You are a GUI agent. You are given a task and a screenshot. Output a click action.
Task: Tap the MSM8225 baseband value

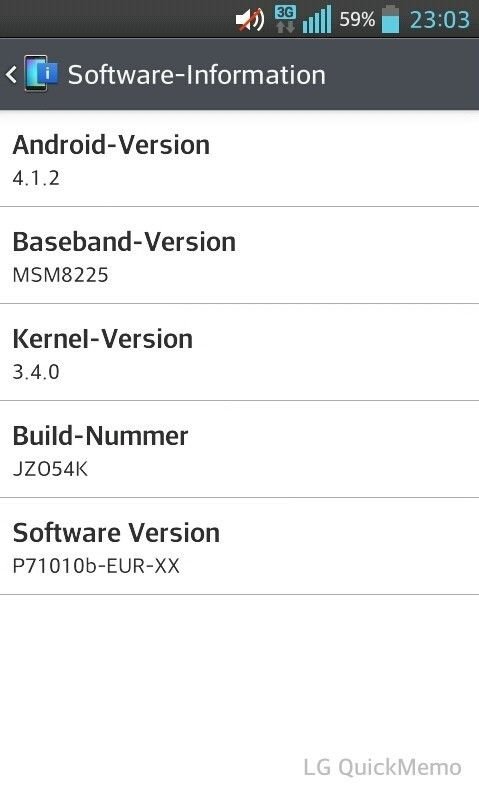pos(61,275)
